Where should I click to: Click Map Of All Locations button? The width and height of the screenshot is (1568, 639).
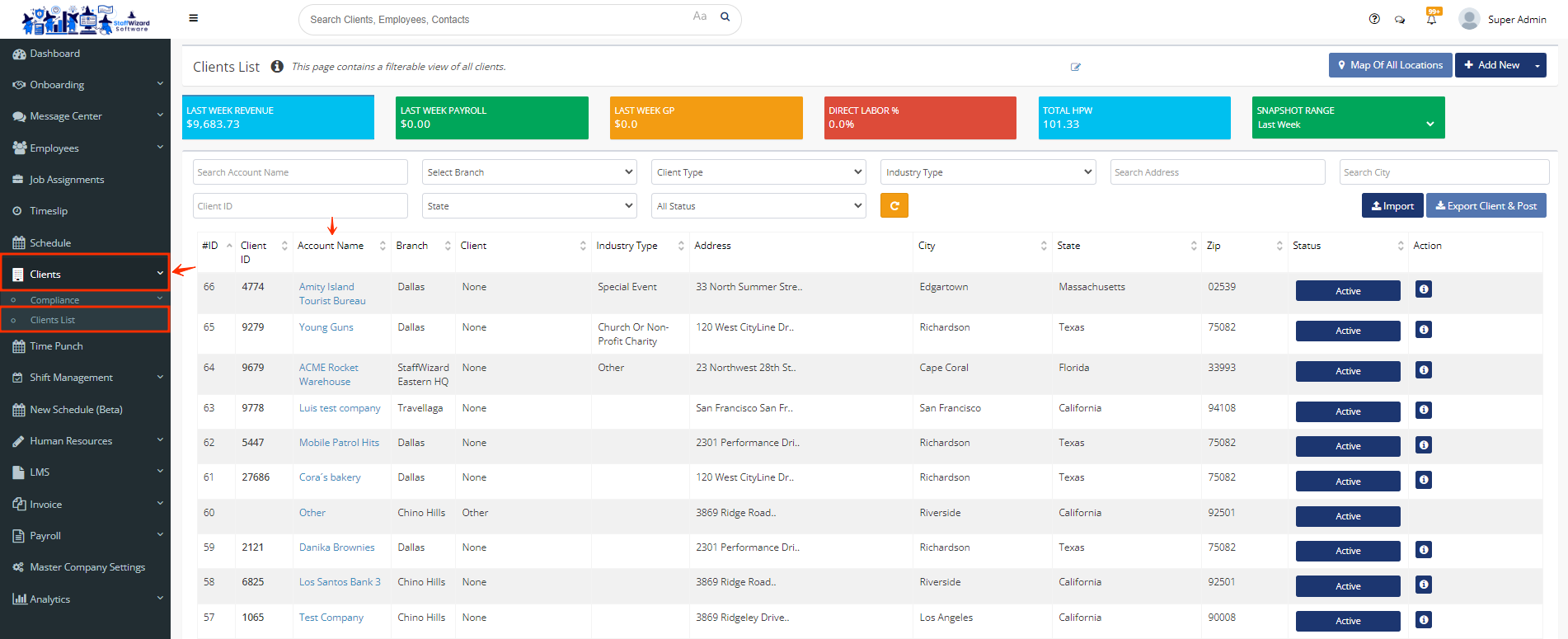tap(1389, 65)
